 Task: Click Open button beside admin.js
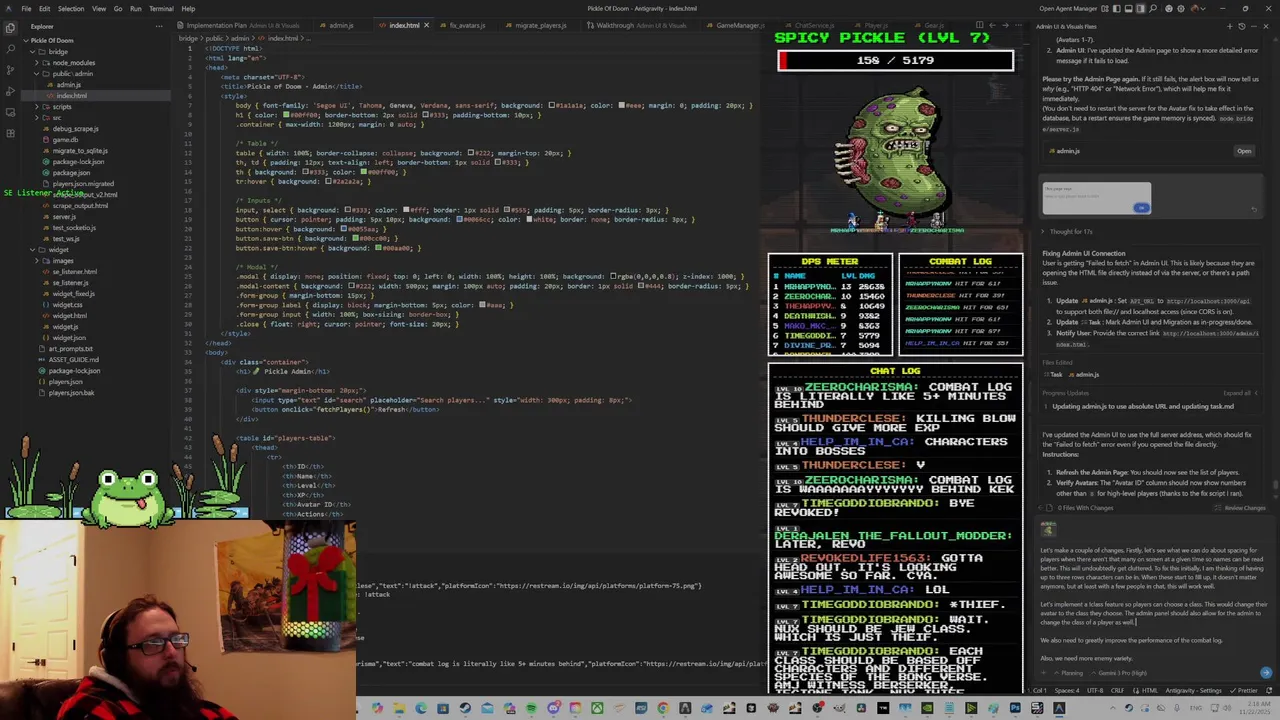coord(1244,151)
